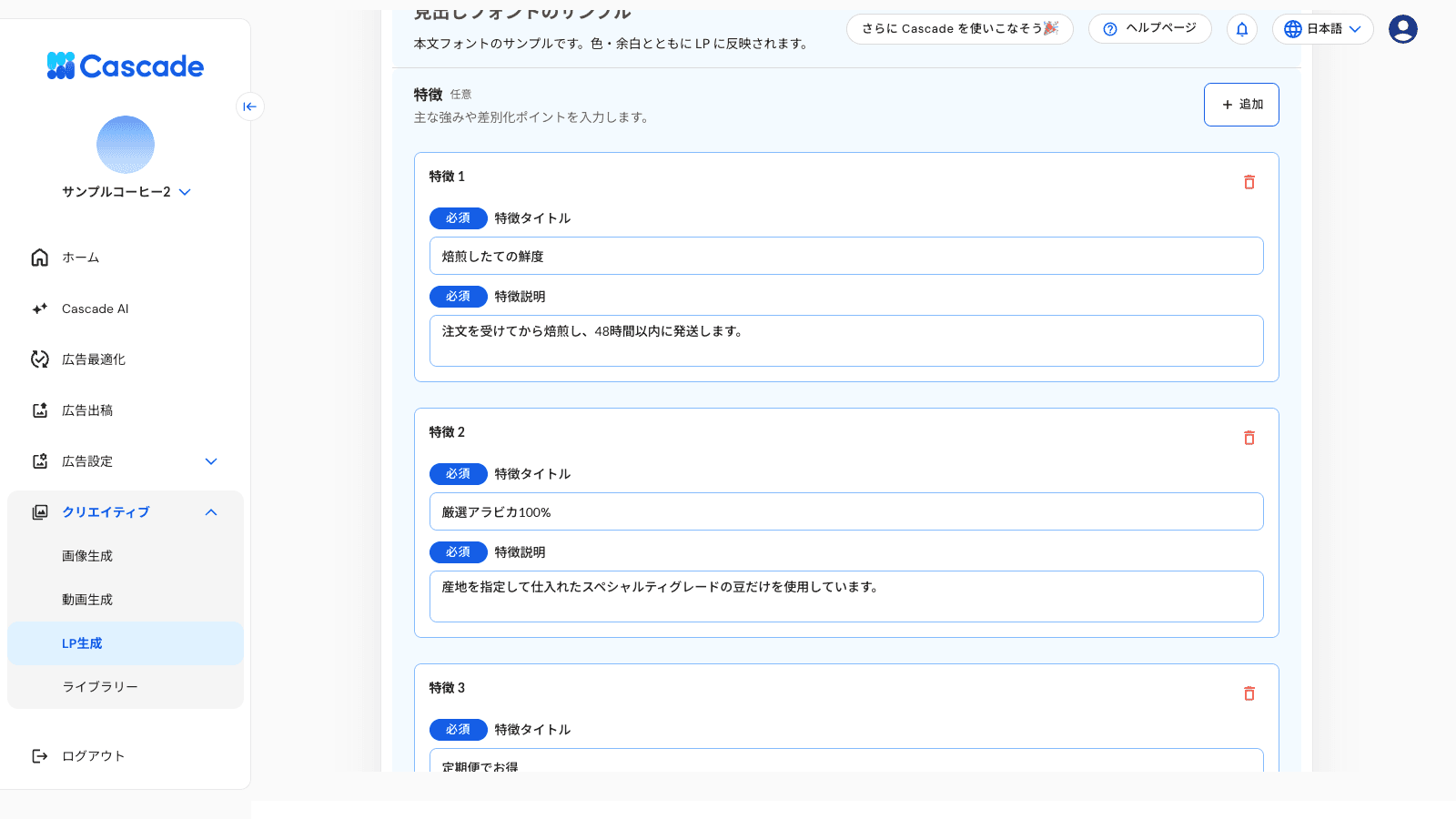Click the Cascade AI sparkle icon
Image resolution: width=1456 pixels, height=819 pixels.
point(40,308)
